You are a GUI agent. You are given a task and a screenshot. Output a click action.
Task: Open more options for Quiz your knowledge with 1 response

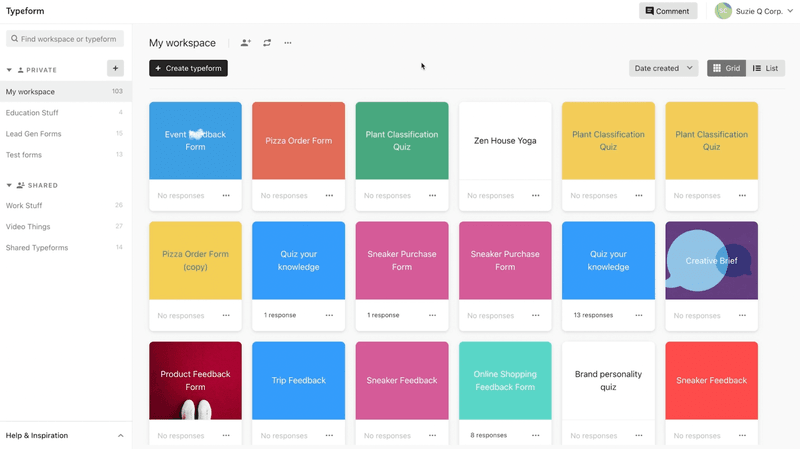[329, 315]
